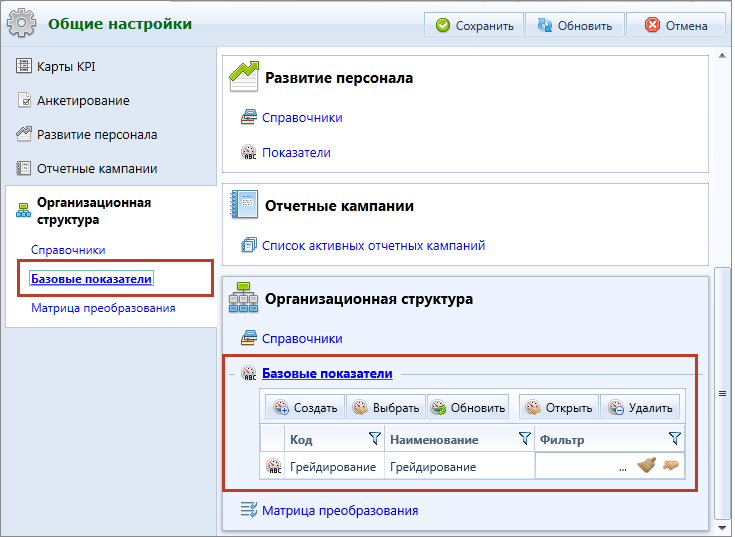Select Развитие персонала sidebar item
The image size is (735, 537).
97,135
